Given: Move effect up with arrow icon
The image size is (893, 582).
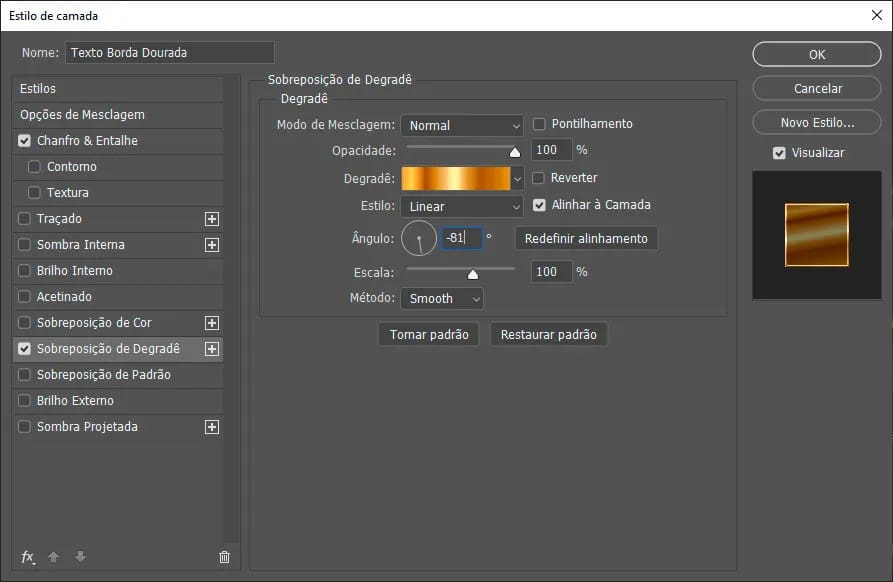Looking at the screenshot, I should point(54,557).
